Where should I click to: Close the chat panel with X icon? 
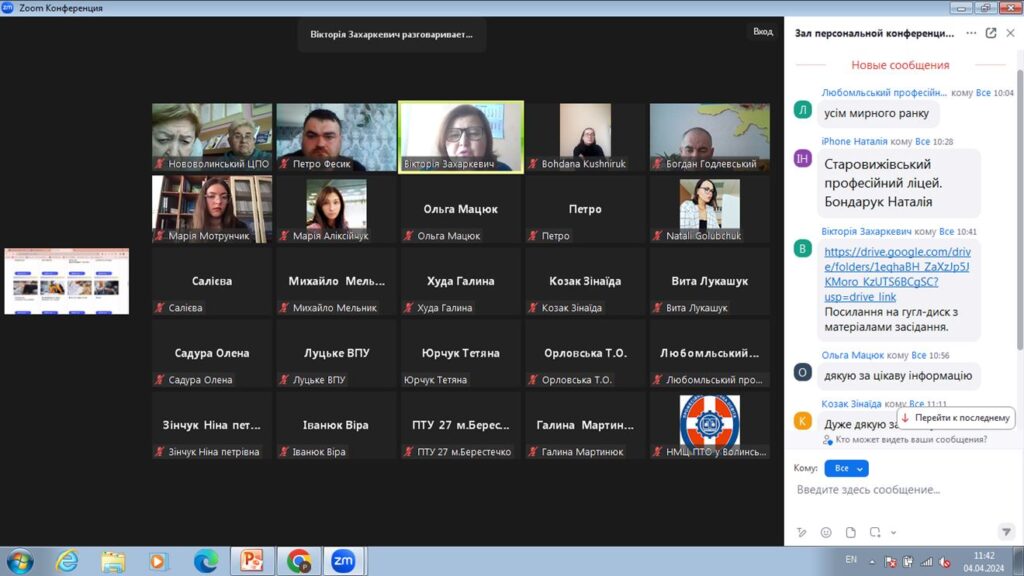coord(1010,33)
